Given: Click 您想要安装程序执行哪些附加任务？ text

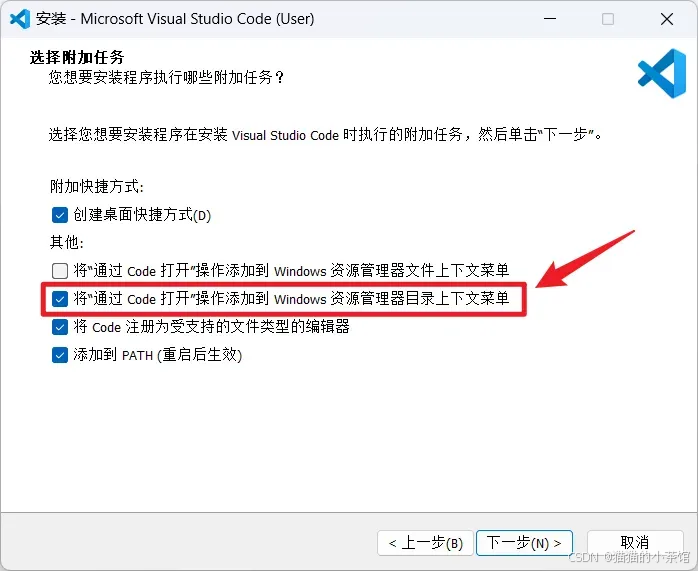Looking at the screenshot, I should (166, 77).
